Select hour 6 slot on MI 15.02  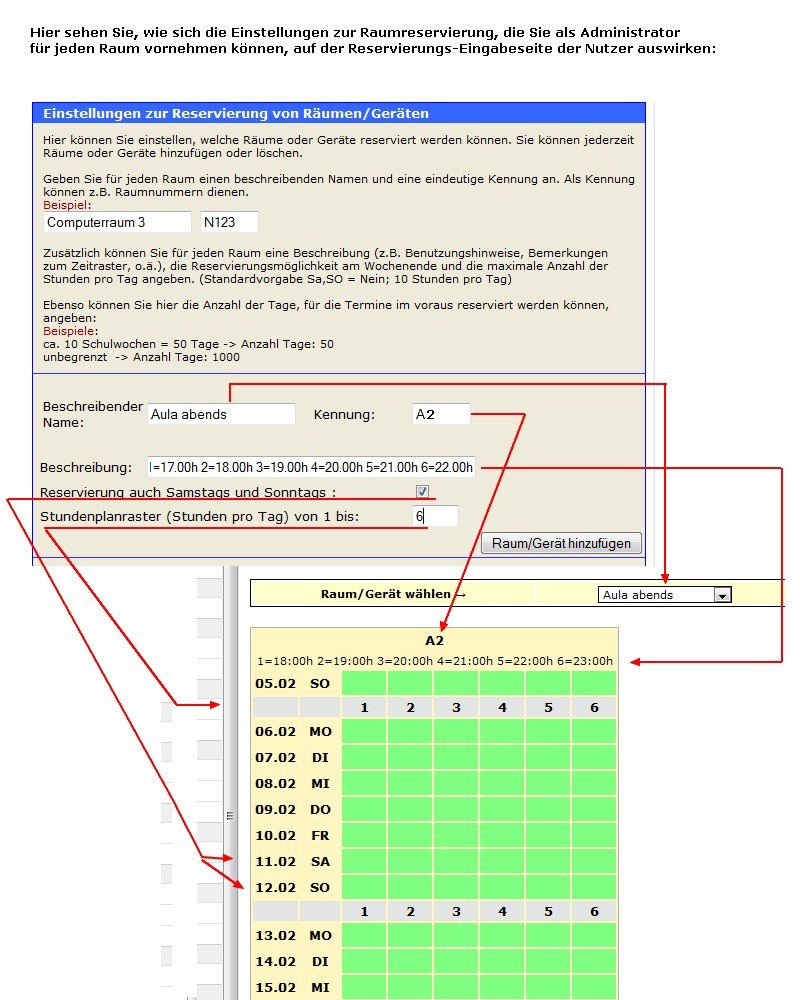click(594, 987)
